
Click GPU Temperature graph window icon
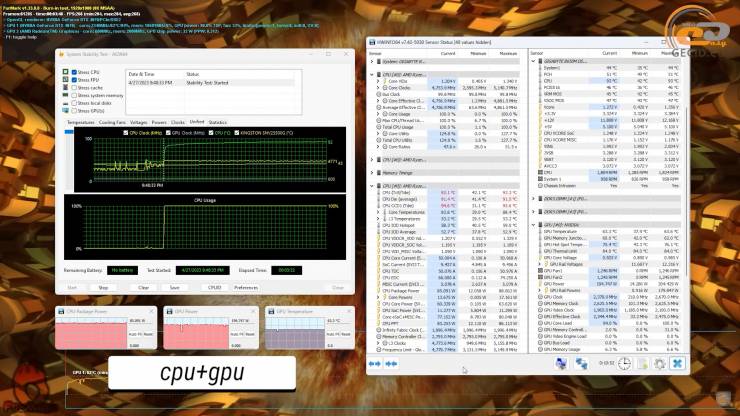pyautogui.click(x=271, y=312)
